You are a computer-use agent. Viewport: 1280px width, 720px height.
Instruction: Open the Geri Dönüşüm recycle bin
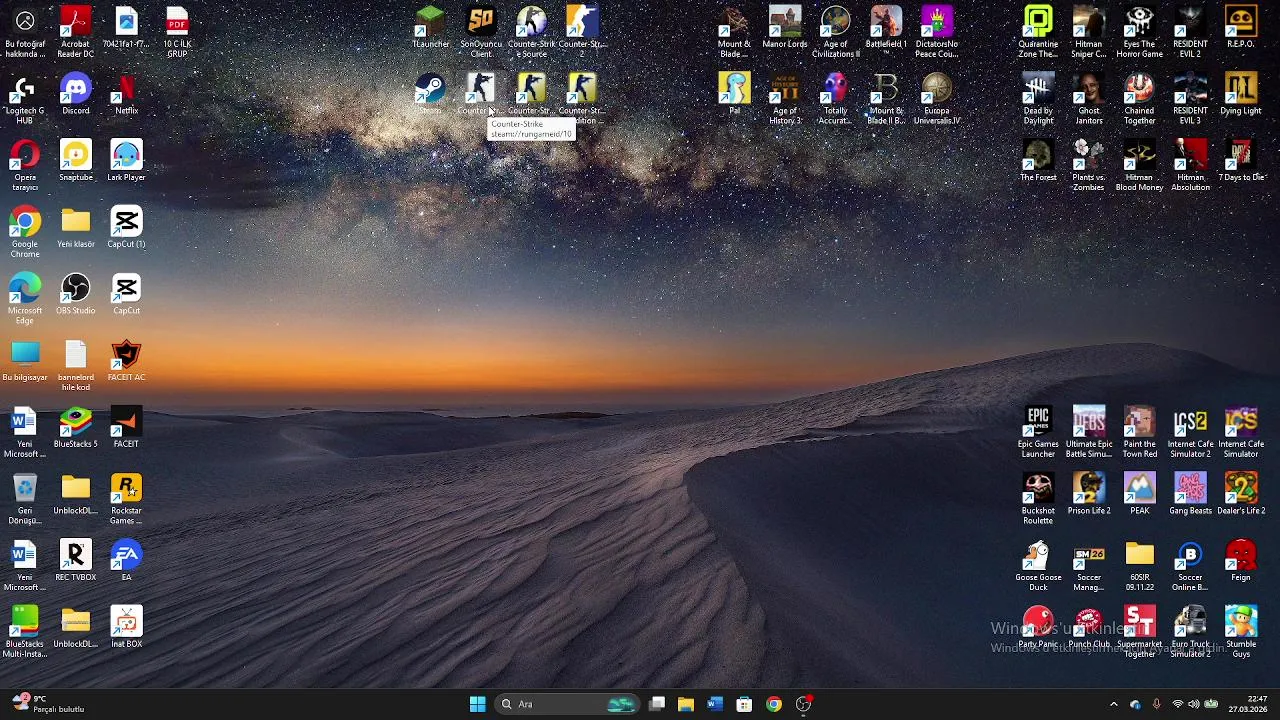[x=25, y=499]
